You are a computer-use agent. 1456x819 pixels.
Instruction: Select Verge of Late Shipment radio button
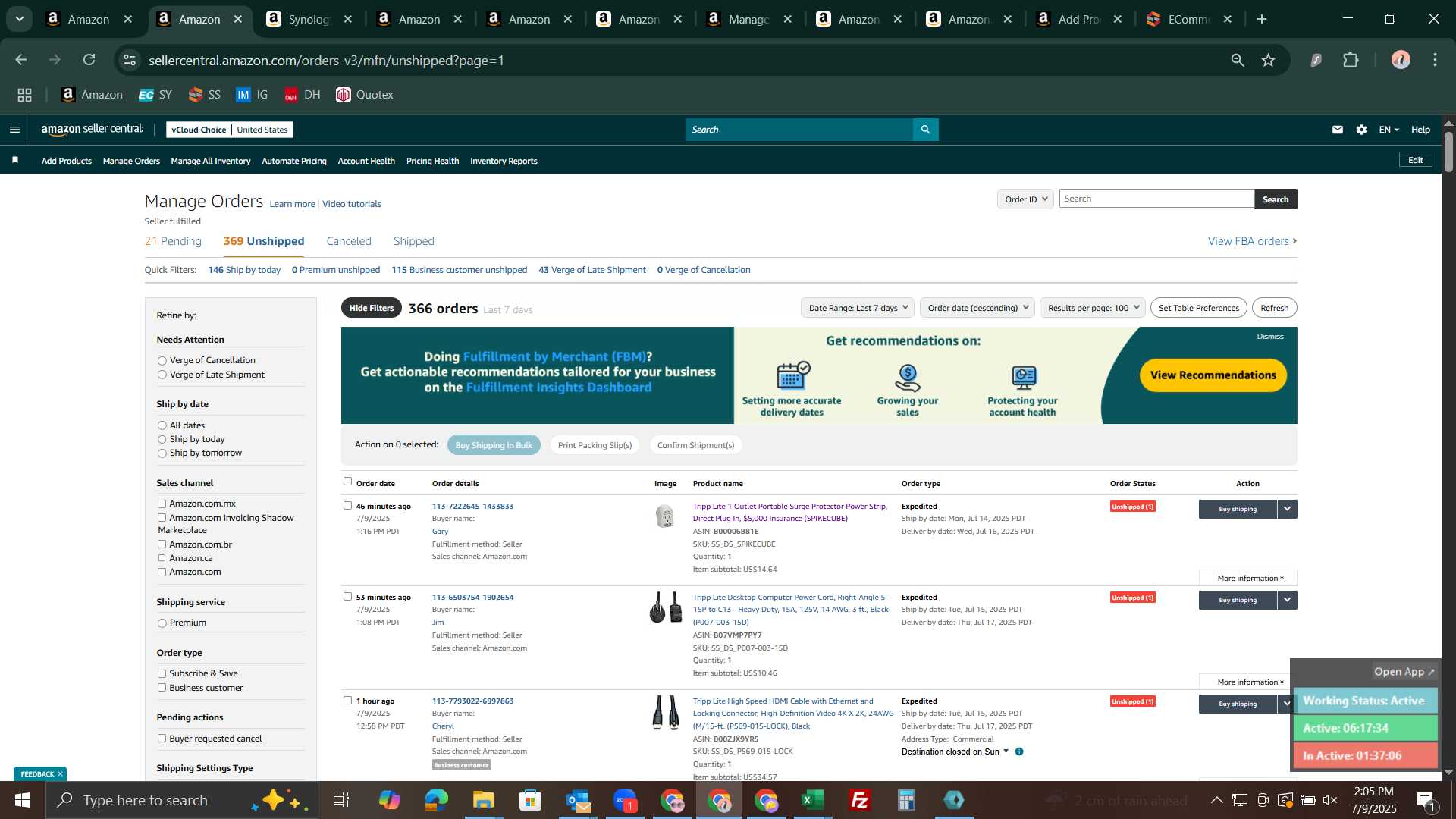point(162,375)
